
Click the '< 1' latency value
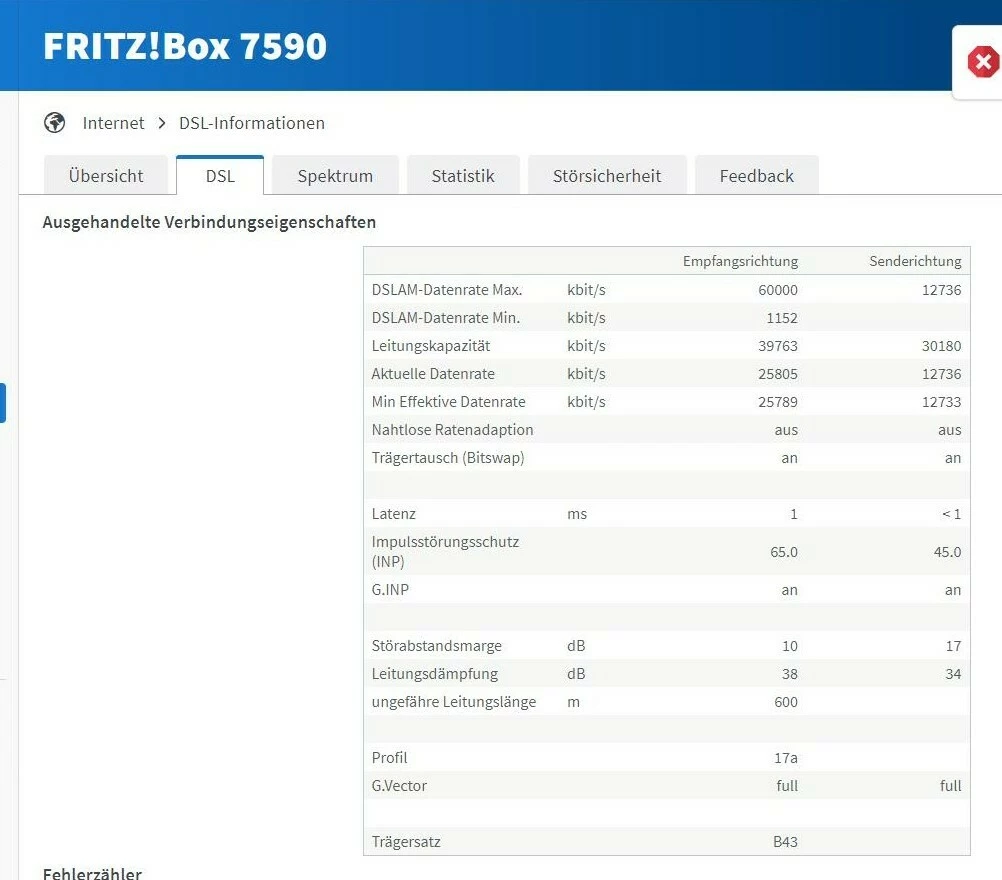[x=952, y=514]
